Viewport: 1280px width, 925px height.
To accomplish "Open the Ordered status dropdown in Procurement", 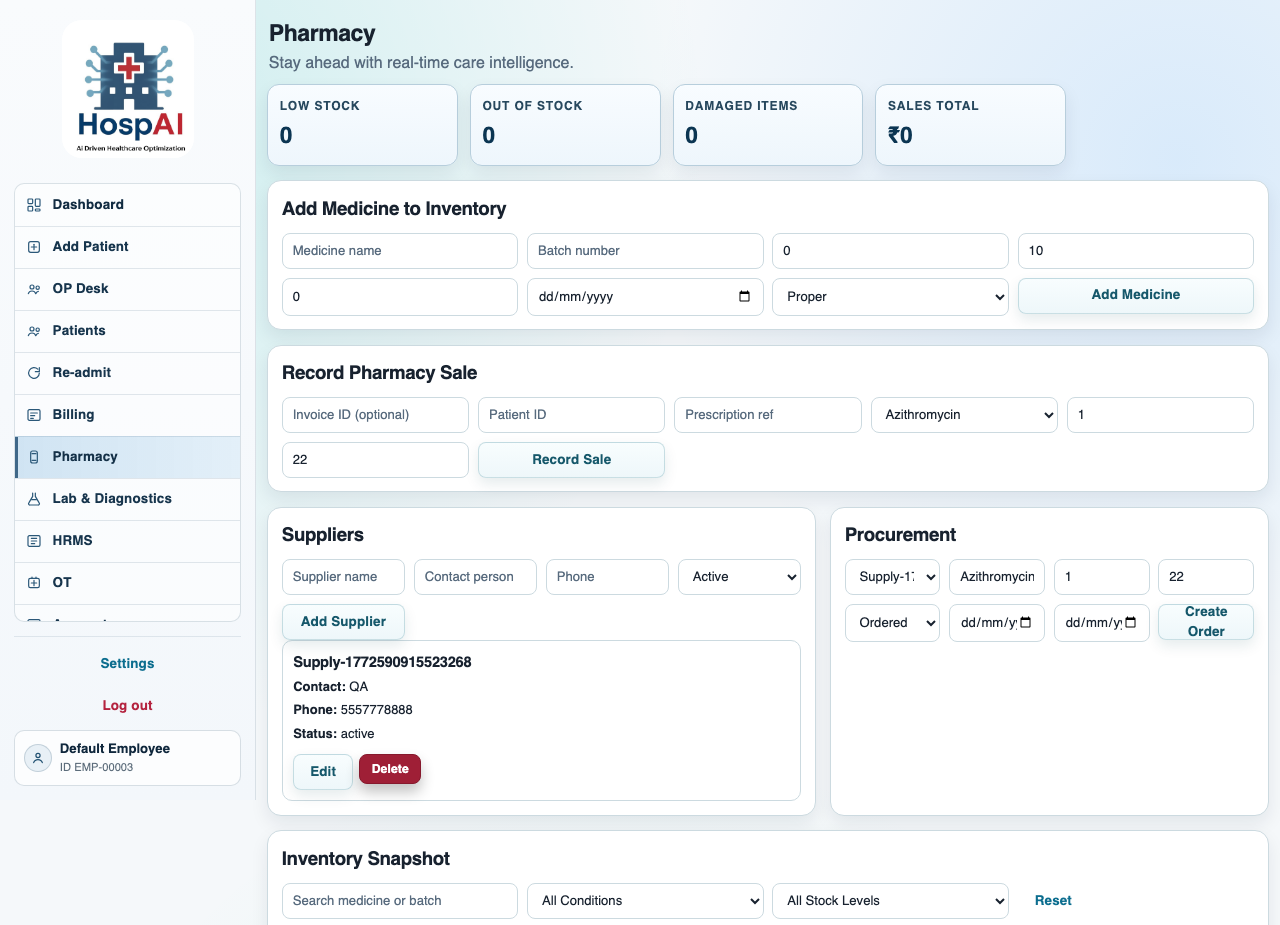I will pos(892,622).
